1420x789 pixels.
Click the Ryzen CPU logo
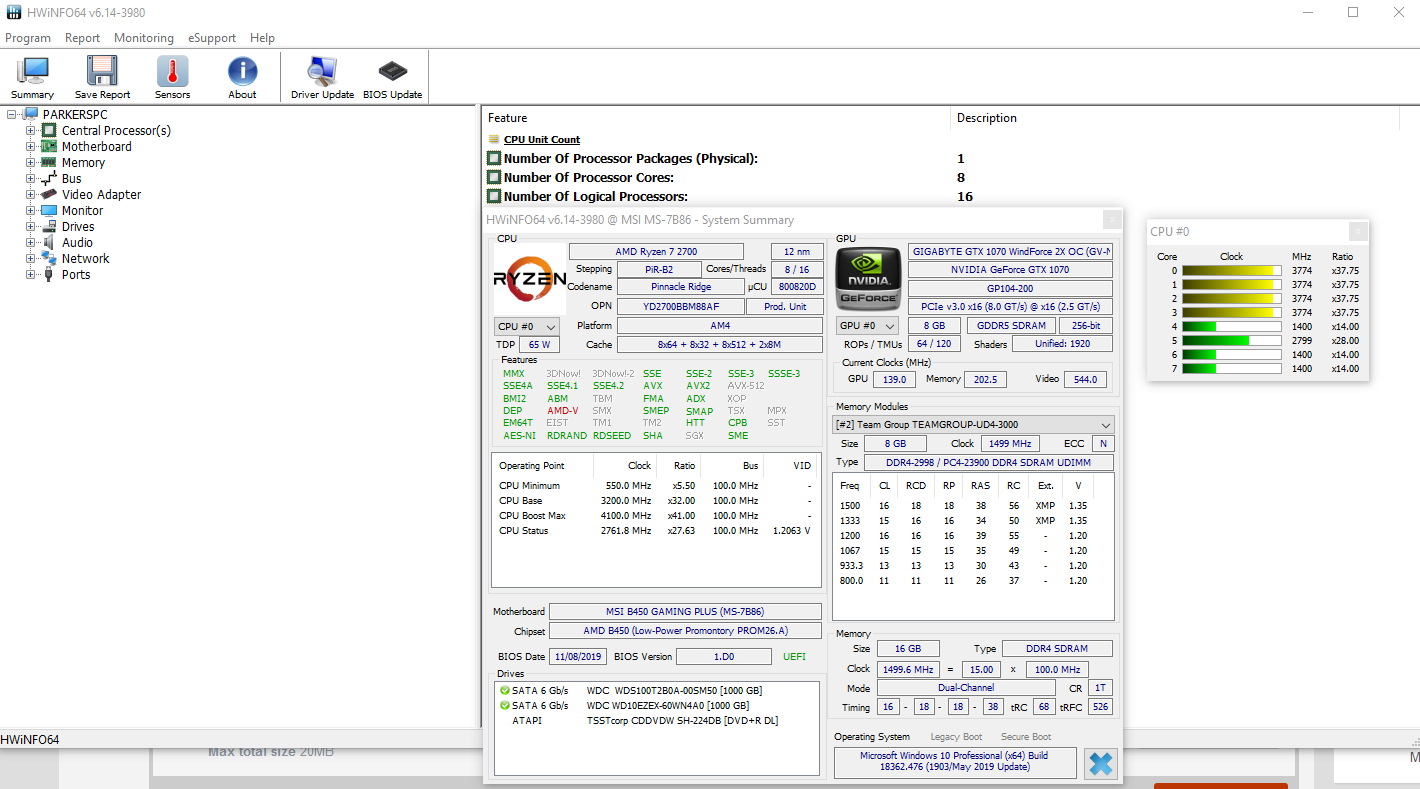pyautogui.click(x=529, y=279)
